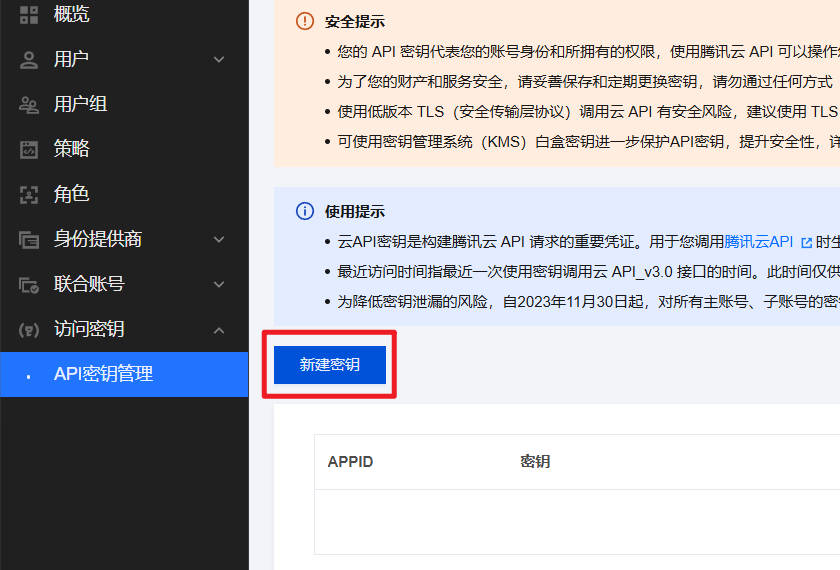Click the 身份提供商 identity provider icon

pyautogui.click(x=29, y=240)
